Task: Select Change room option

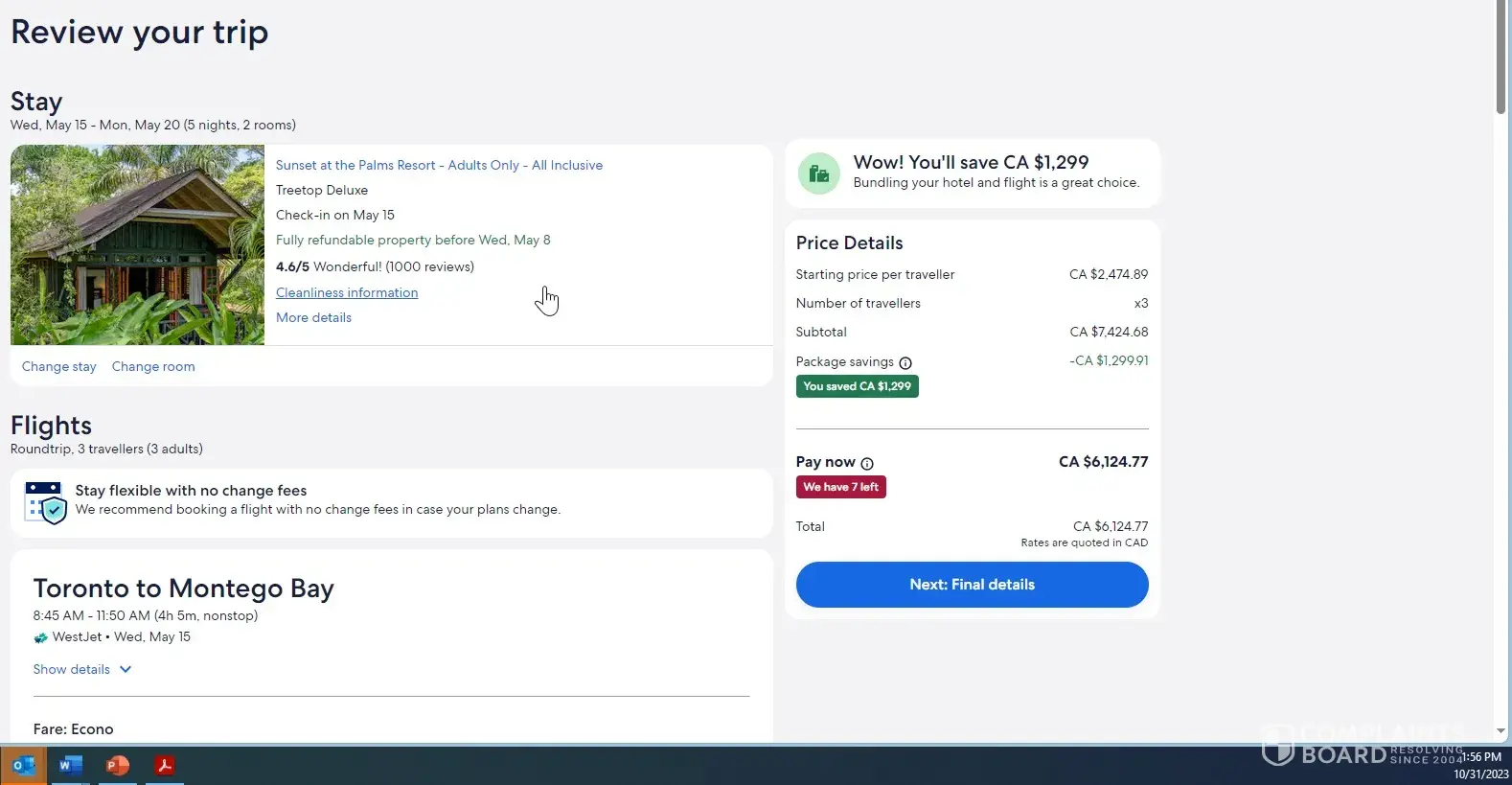Action: pyautogui.click(x=153, y=366)
